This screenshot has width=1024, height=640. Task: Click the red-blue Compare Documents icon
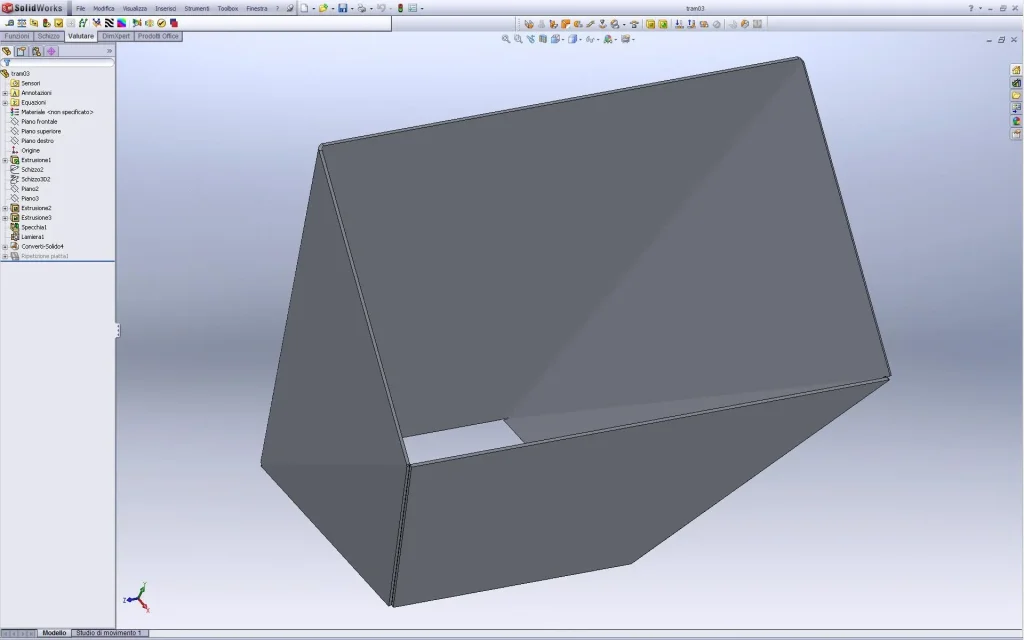coord(174,23)
